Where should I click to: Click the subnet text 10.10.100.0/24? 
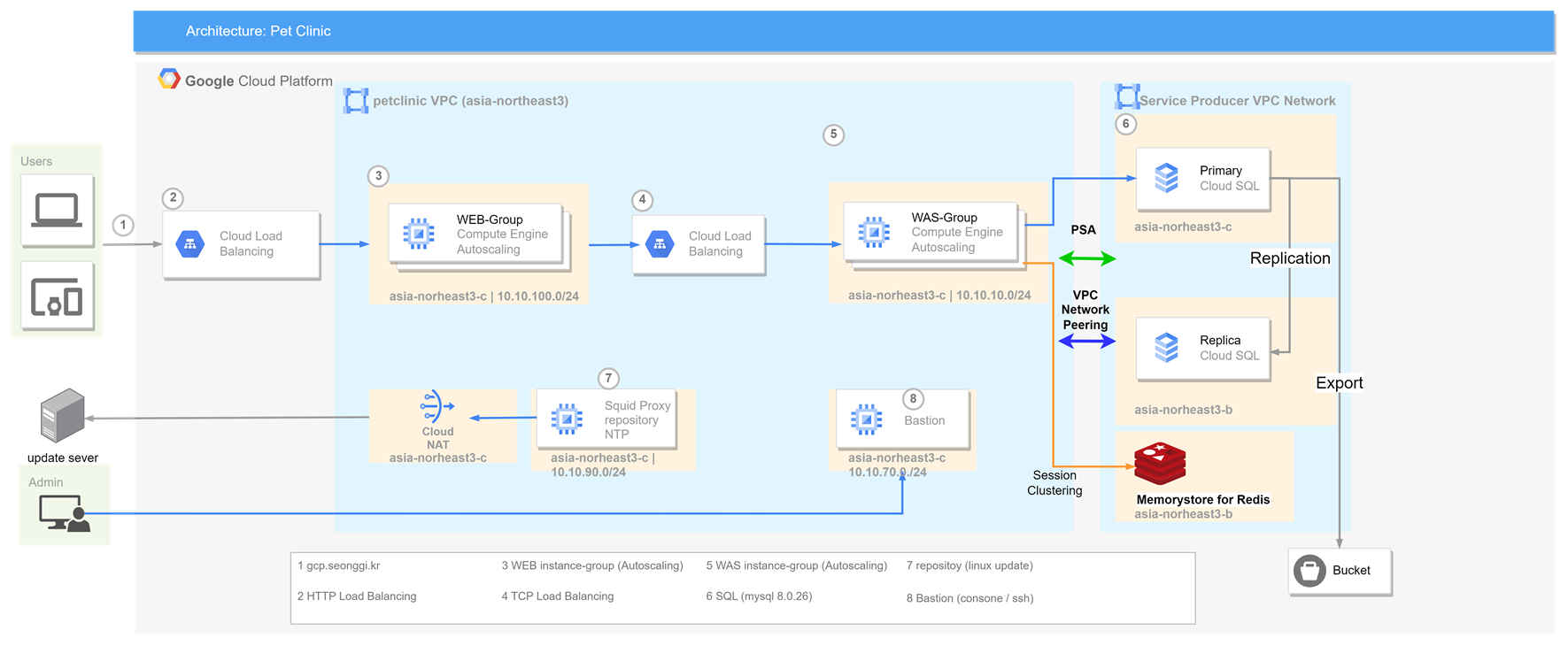coord(538,296)
